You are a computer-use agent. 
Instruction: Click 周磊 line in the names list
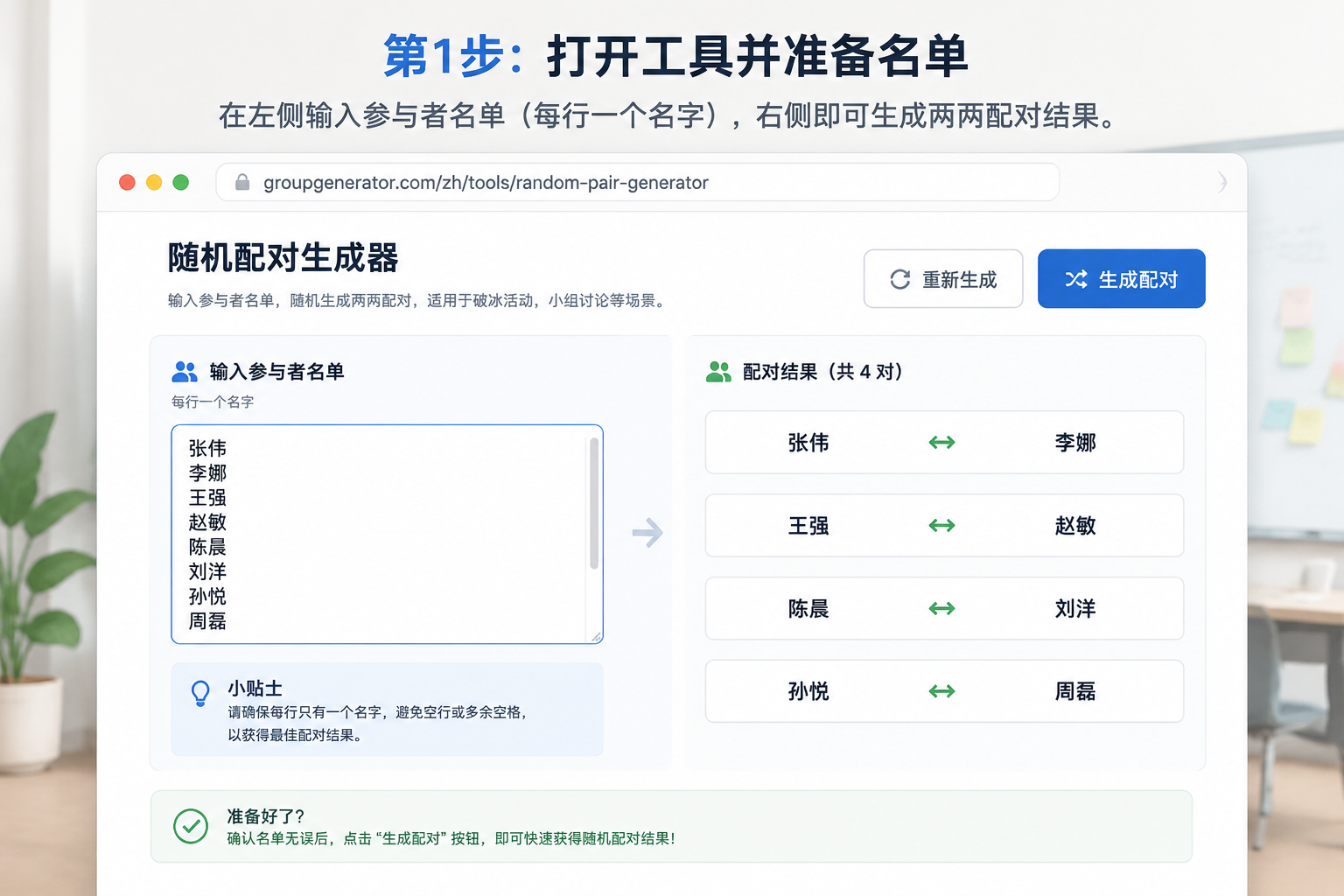[207, 621]
